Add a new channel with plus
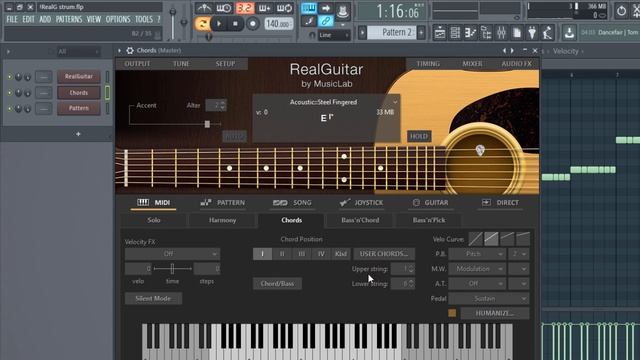Image resolution: width=640 pixels, height=360 pixels. 78,134
